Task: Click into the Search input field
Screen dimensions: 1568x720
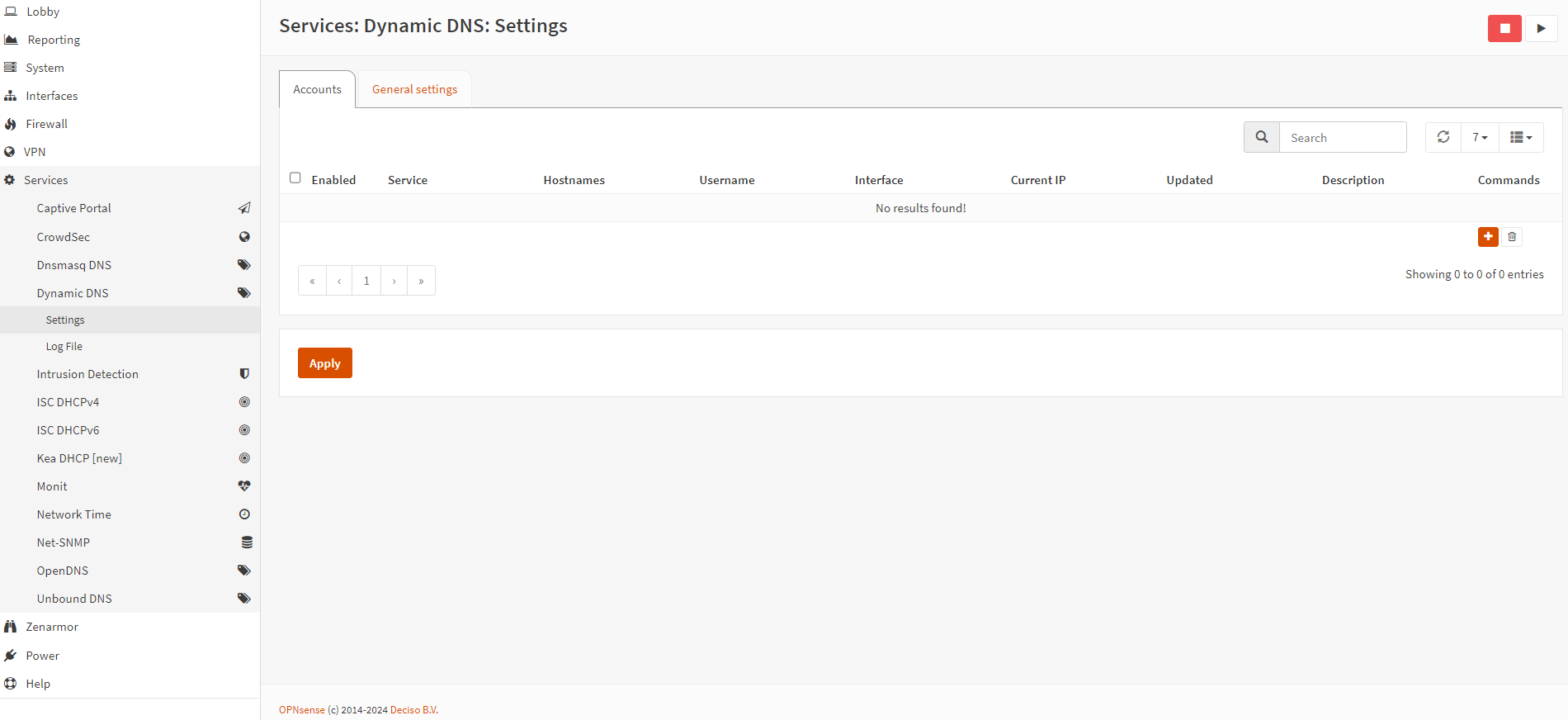Action: pos(1342,138)
